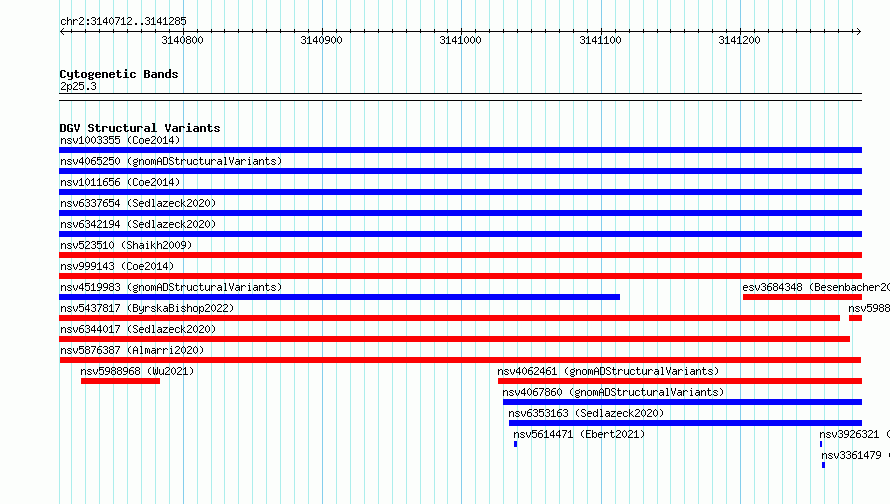Open nsv4519983 (gnomADStructuralVariants) label
Viewport: 890px width, 504px height.
(171, 287)
